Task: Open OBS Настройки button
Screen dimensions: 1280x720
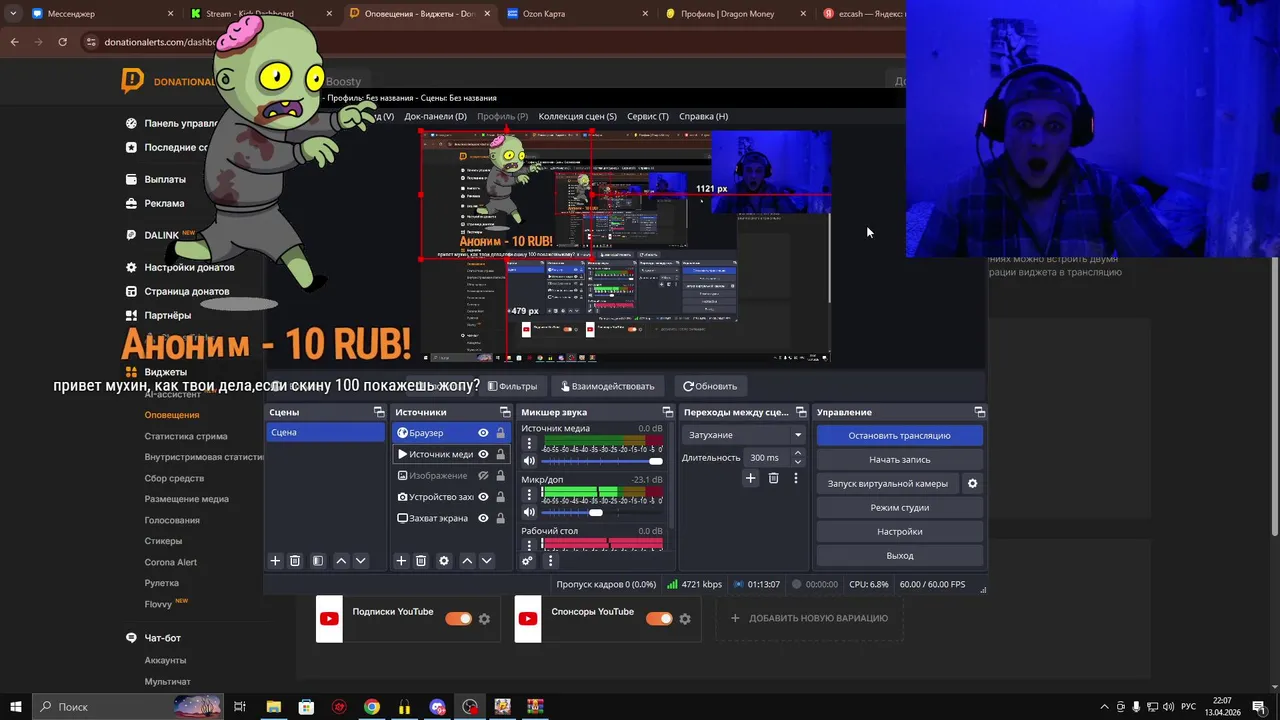Action: pyautogui.click(x=899, y=531)
